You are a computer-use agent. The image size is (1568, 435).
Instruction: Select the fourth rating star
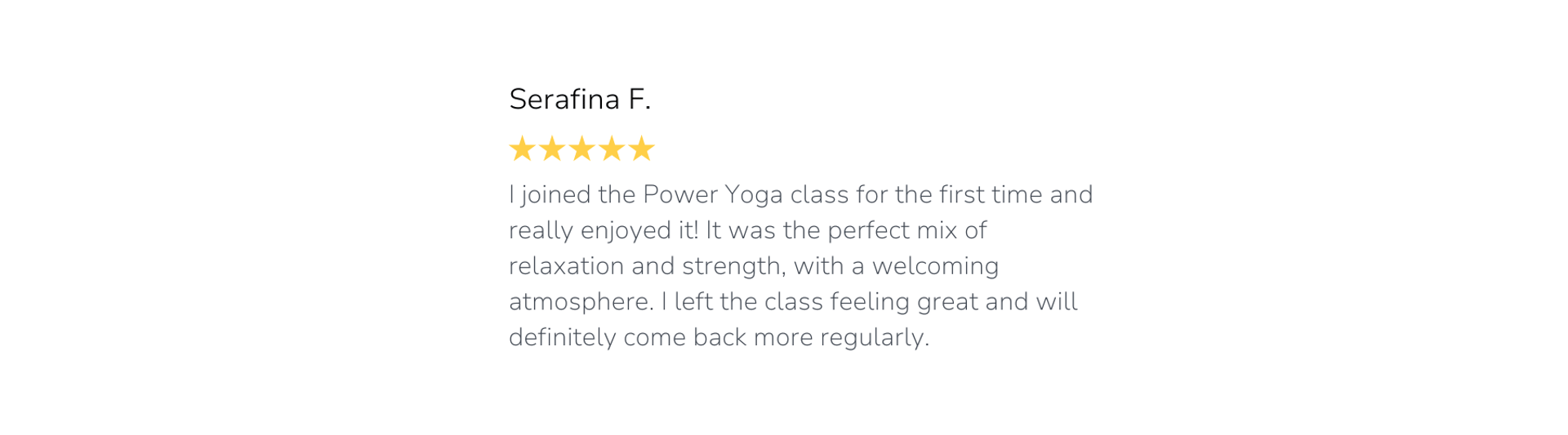click(x=612, y=149)
